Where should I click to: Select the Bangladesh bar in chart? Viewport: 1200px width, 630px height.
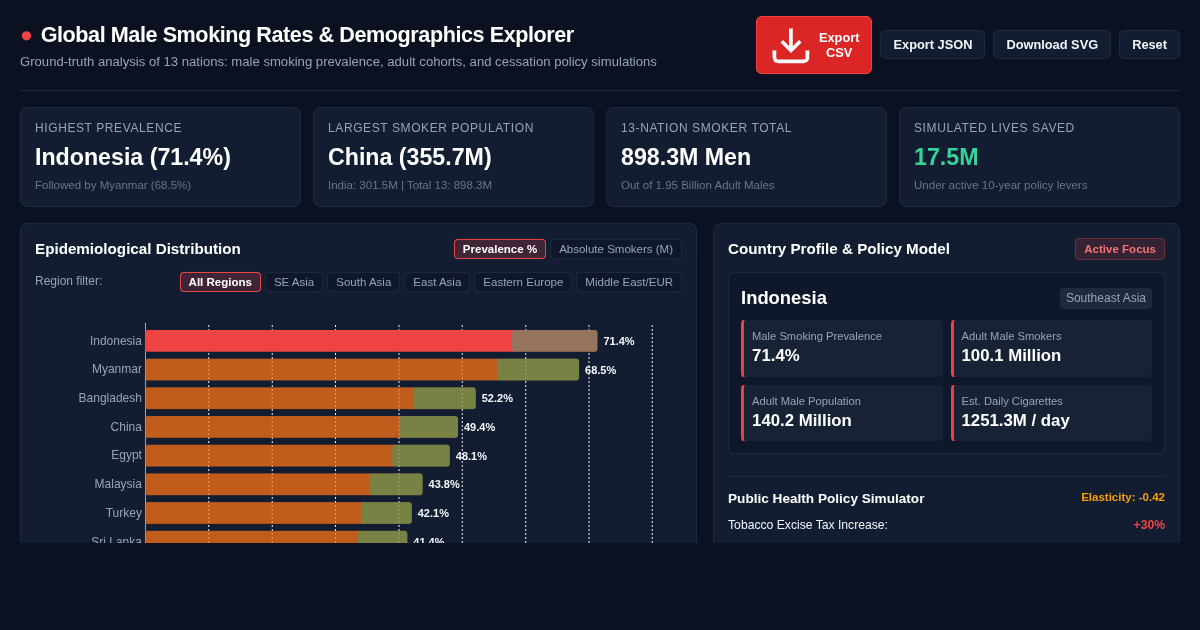pos(311,398)
